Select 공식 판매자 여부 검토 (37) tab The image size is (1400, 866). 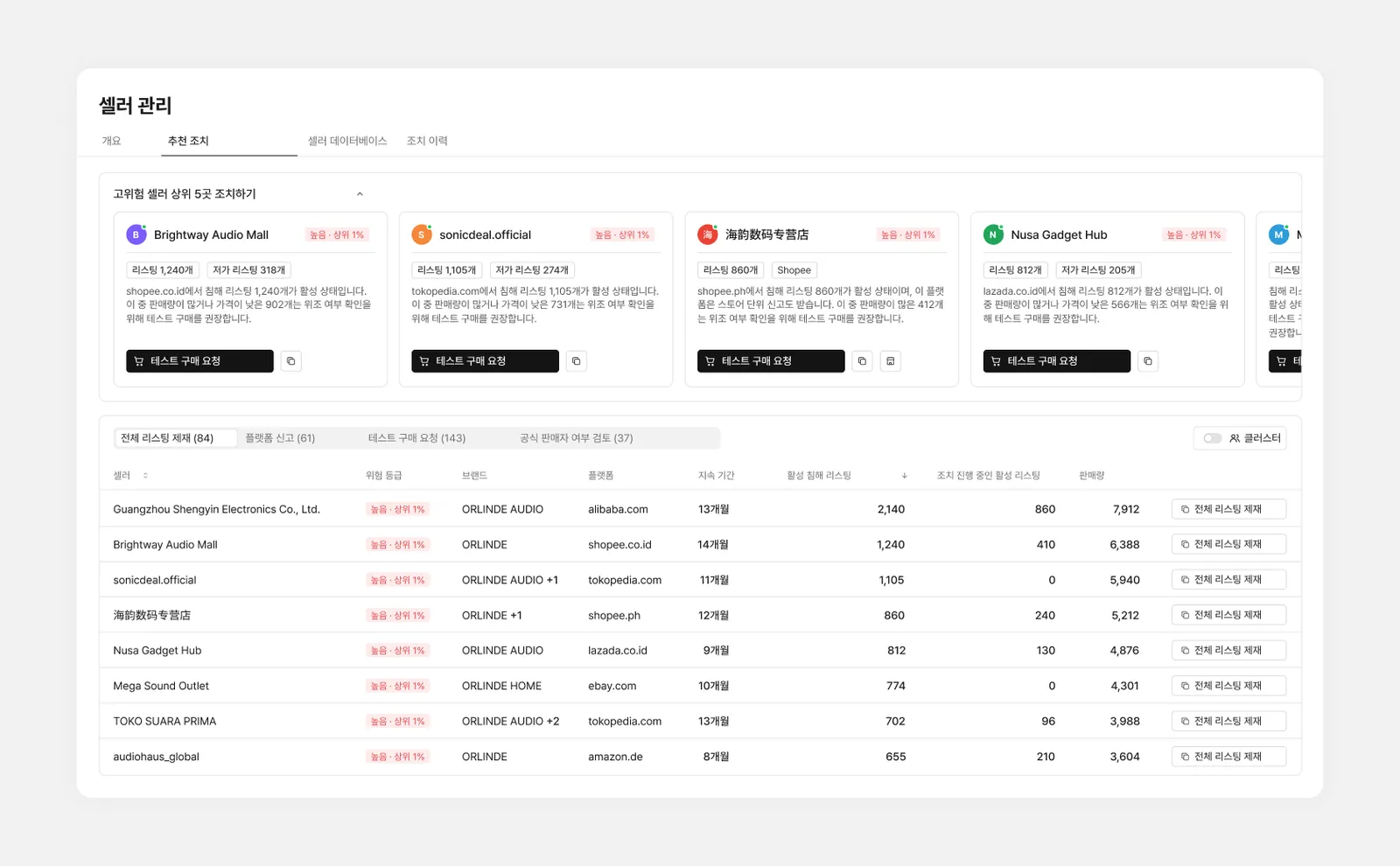coord(576,438)
